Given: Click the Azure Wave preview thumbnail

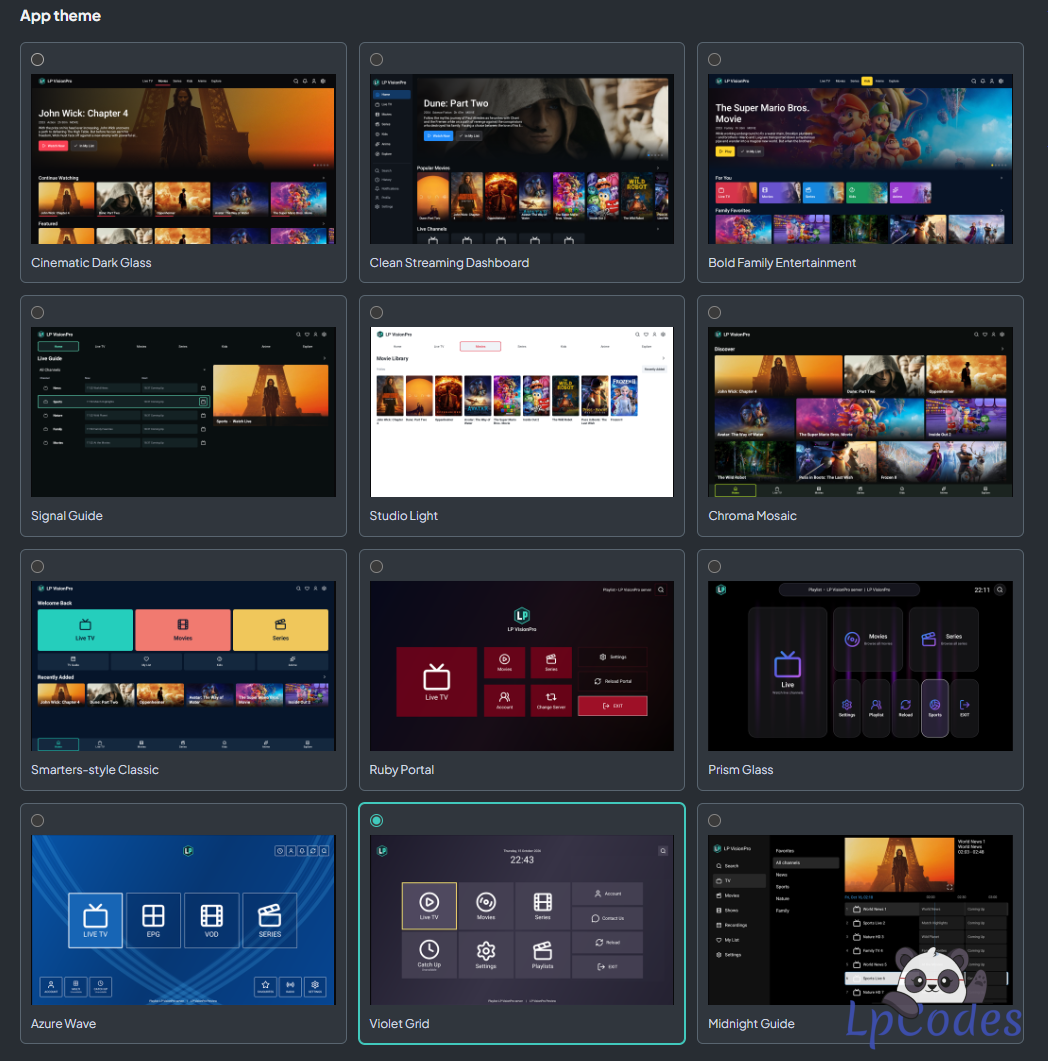Looking at the screenshot, I should click(183, 920).
